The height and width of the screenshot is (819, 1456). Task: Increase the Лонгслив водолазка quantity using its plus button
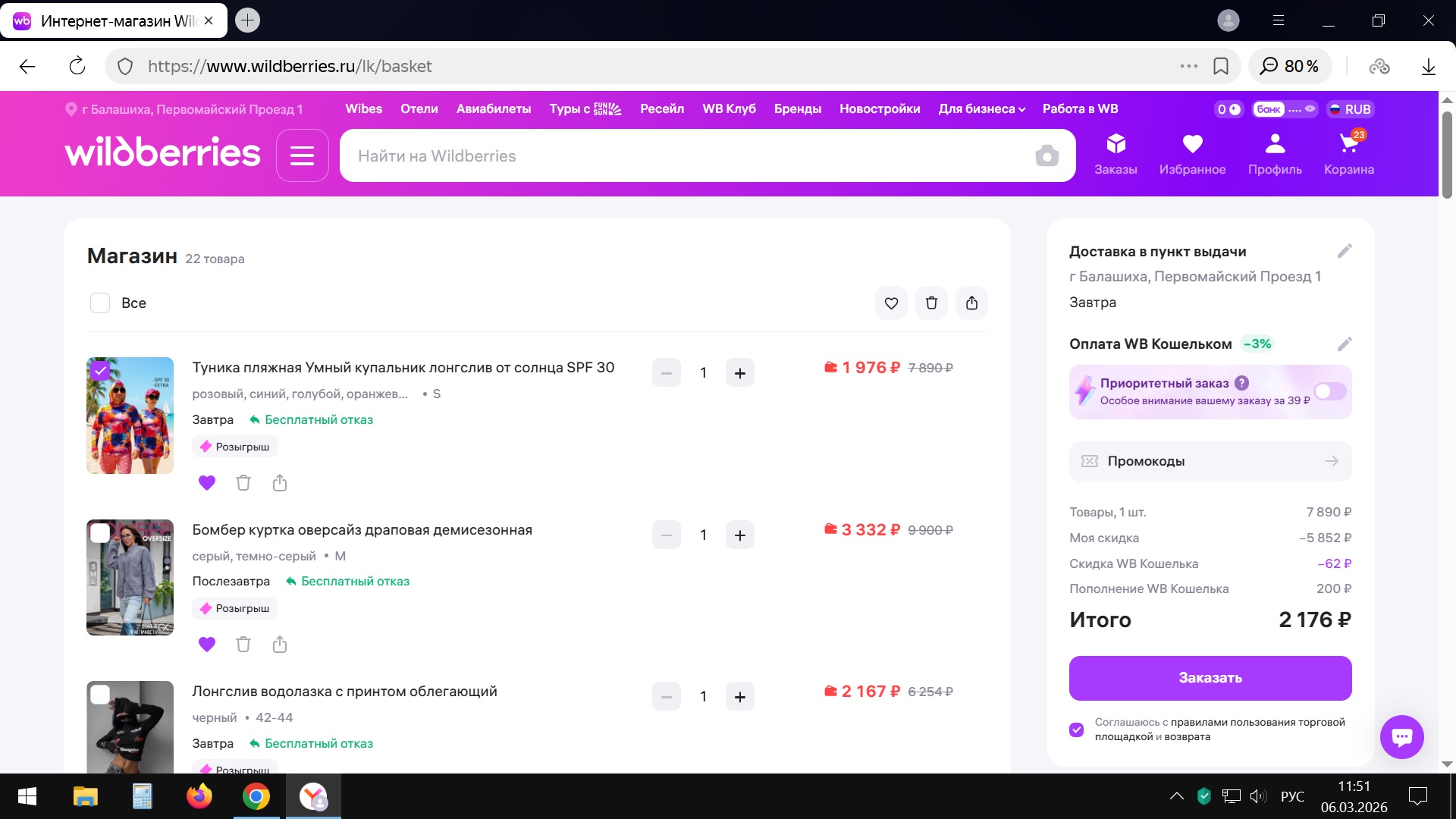(739, 697)
